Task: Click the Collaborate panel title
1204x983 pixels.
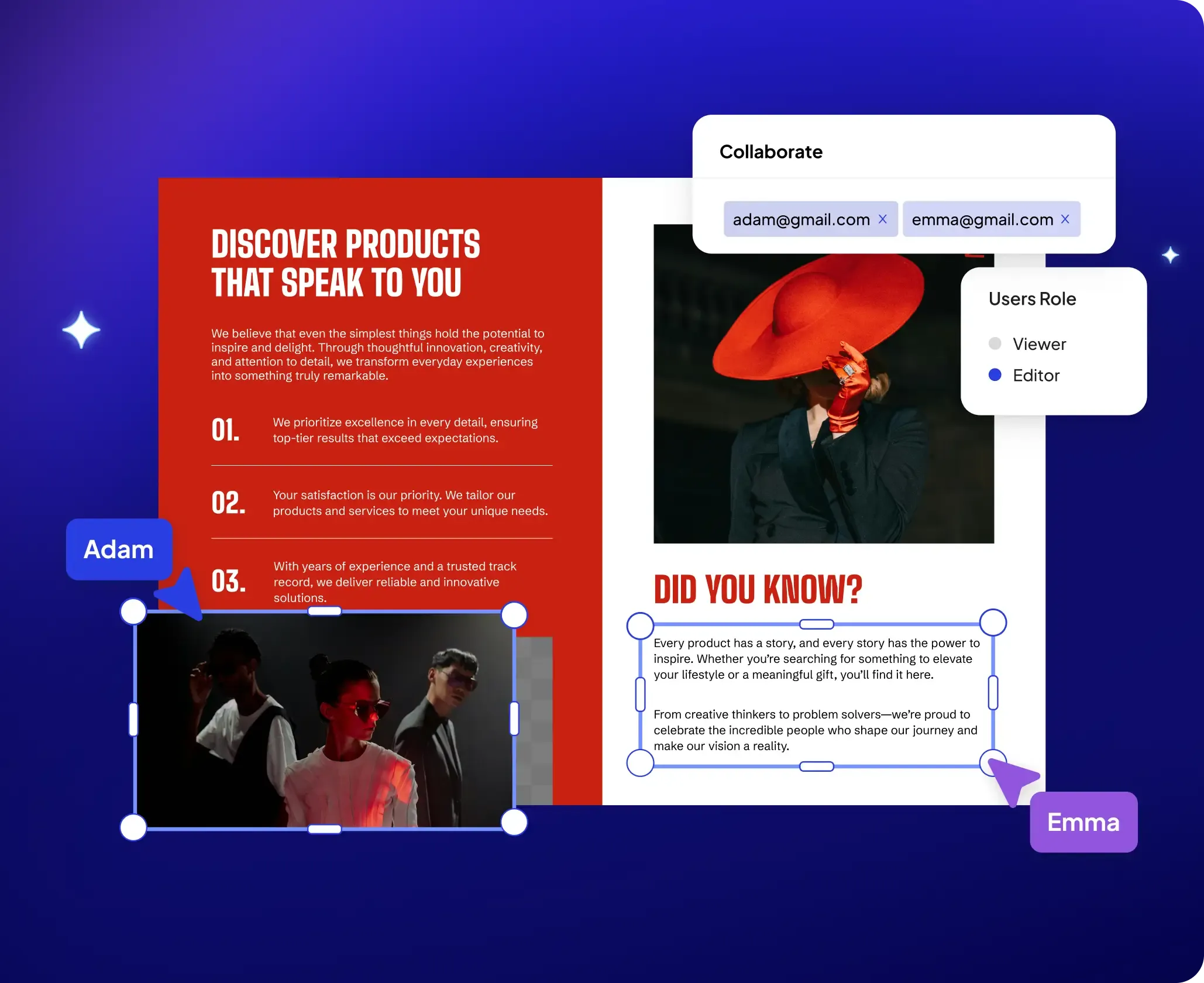Action: point(770,152)
